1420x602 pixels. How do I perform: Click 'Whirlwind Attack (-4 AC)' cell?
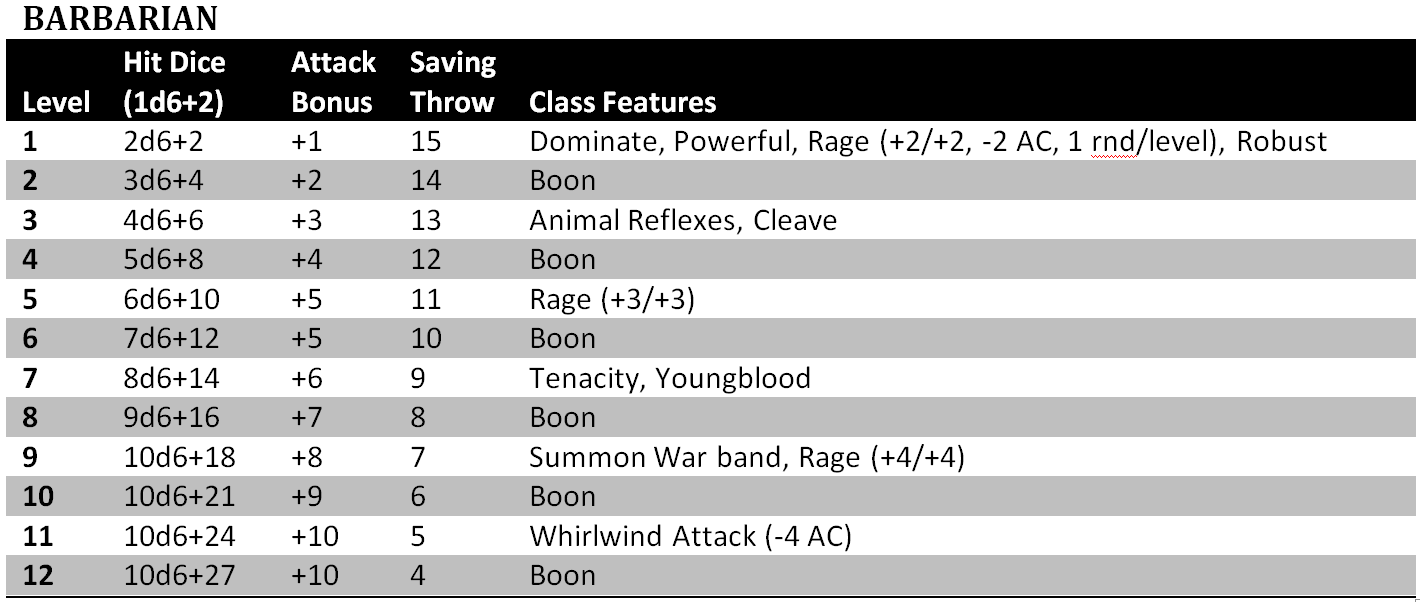690,537
